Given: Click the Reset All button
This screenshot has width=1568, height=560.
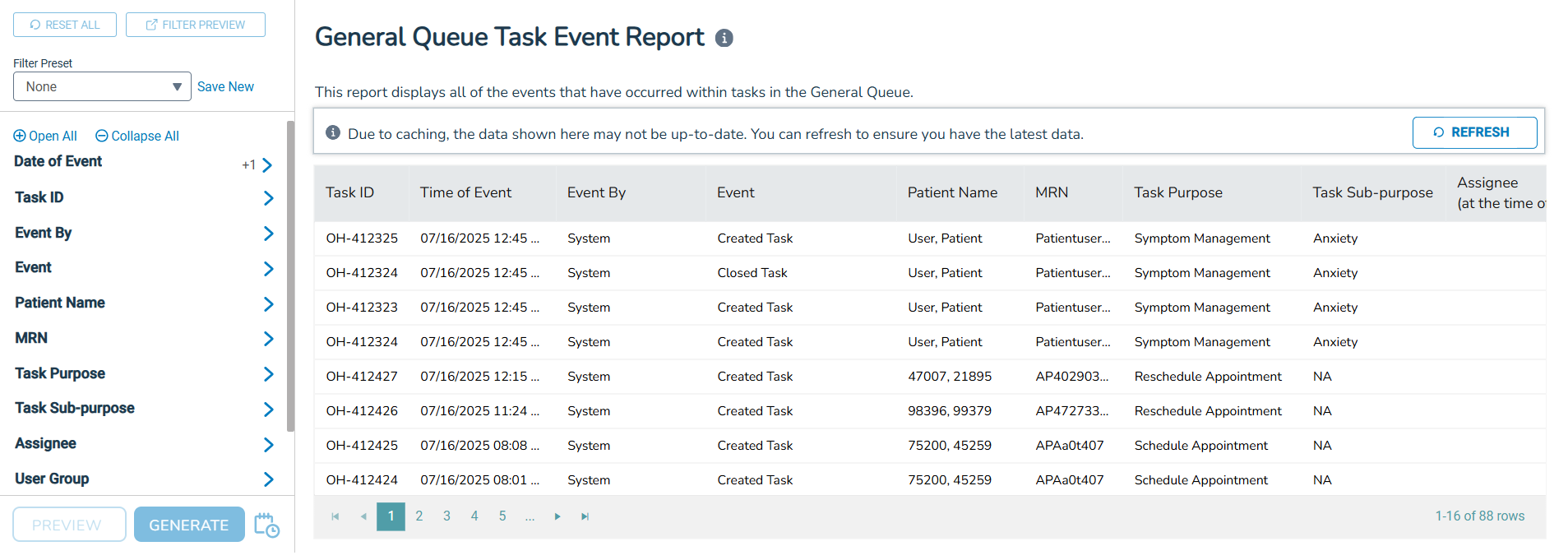Looking at the screenshot, I should coord(65,25).
